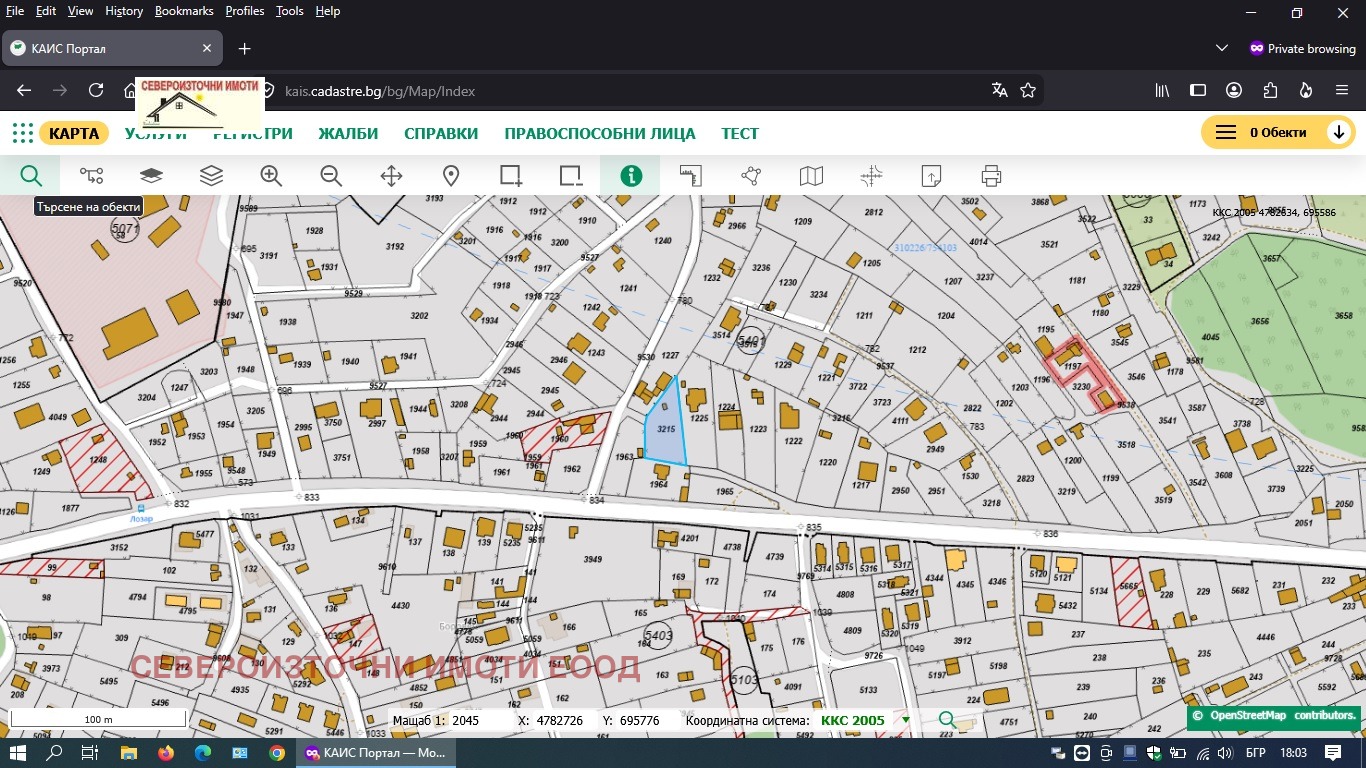The width and height of the screenshot is (1366, 768).
Task: Open the Windows notification center
Action: click(1332, 752)
